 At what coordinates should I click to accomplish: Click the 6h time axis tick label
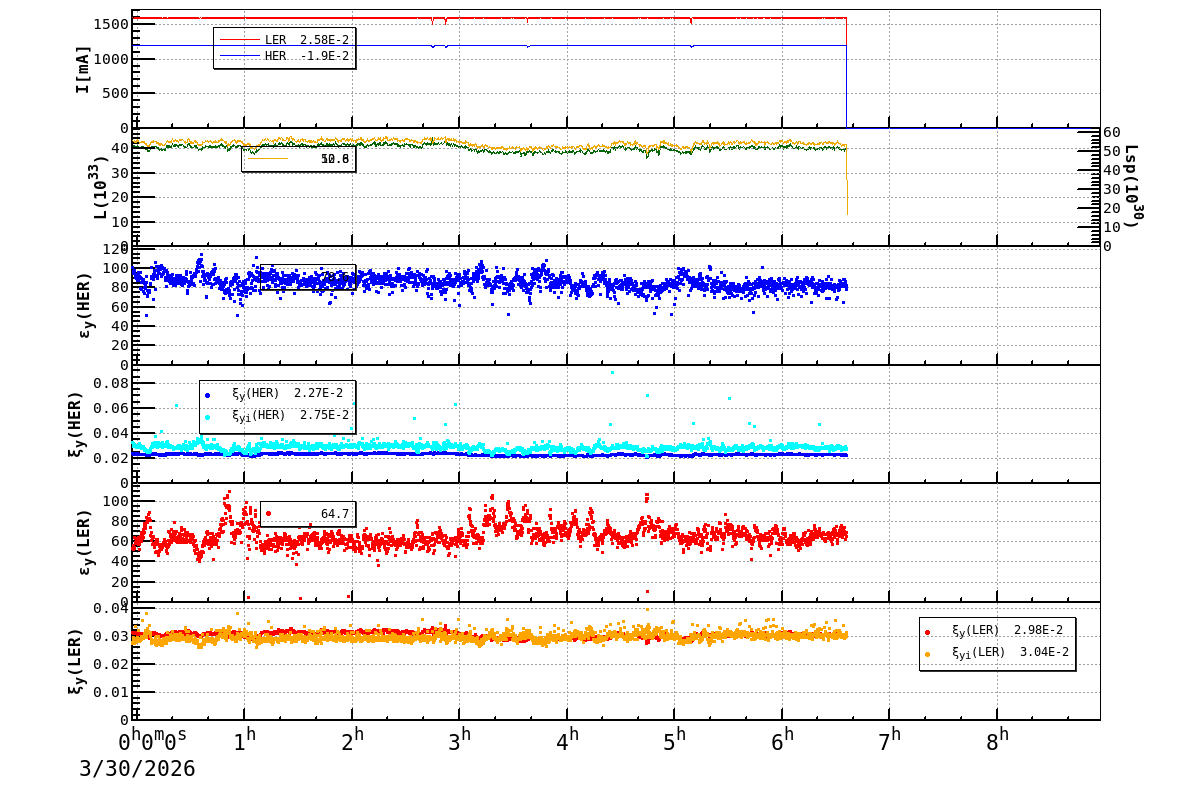coord(783,740)
